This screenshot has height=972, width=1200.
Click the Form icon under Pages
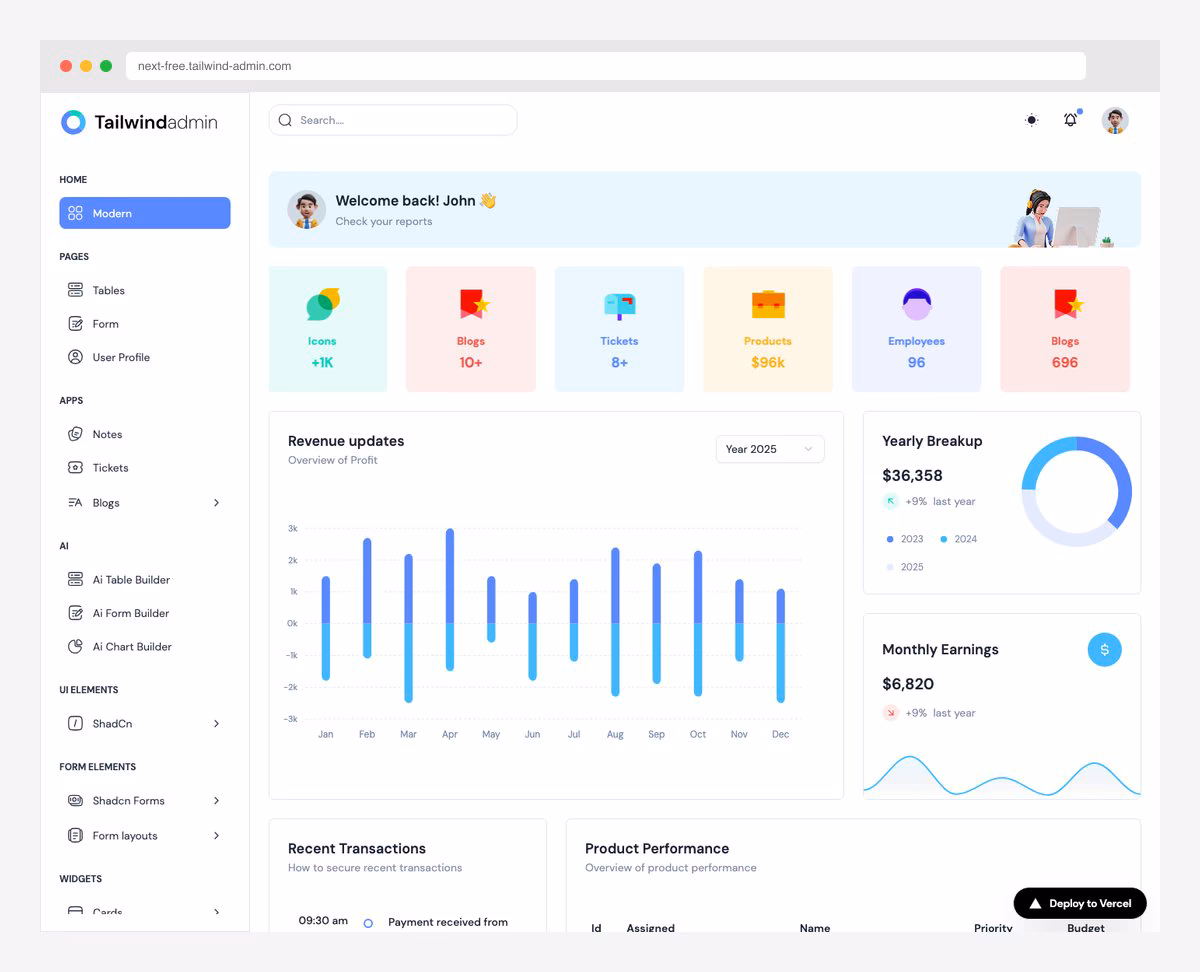point(75,324)
